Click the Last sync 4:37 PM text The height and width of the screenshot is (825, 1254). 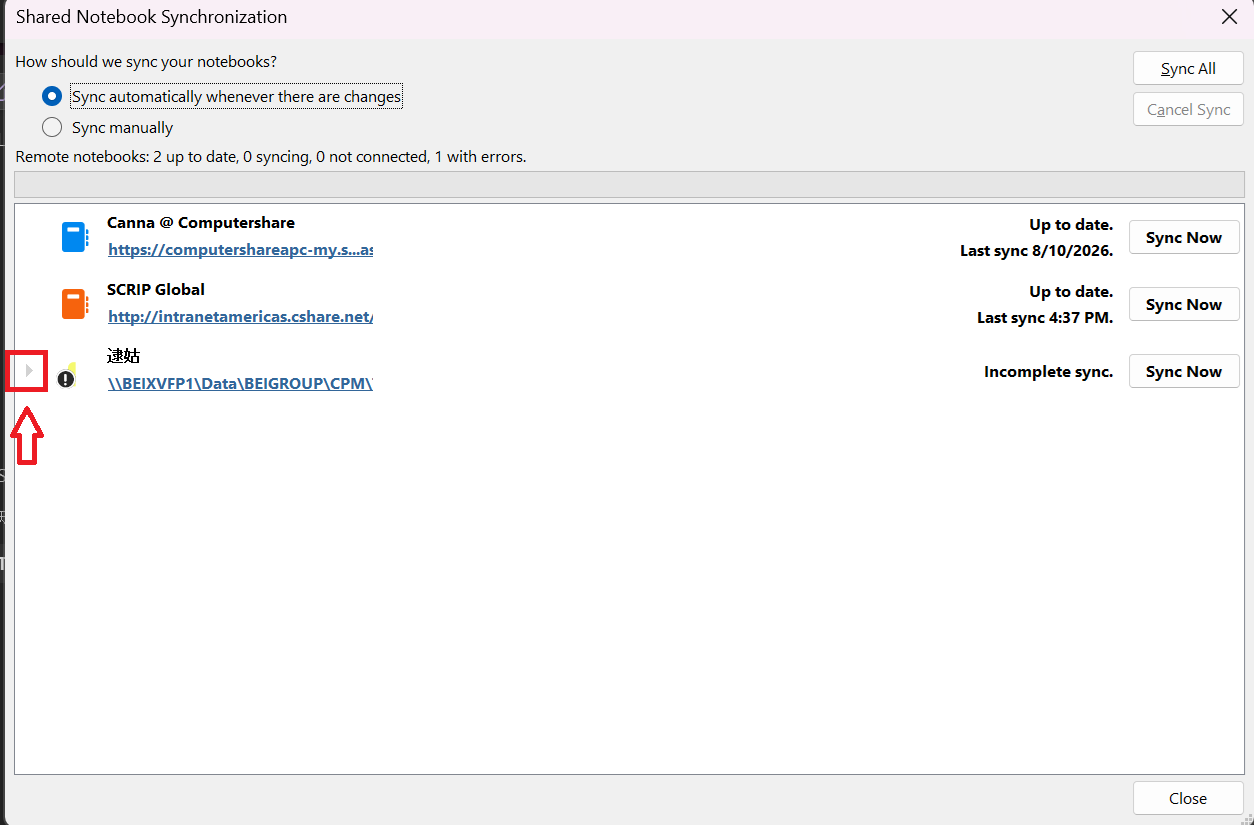point(1045,318)
